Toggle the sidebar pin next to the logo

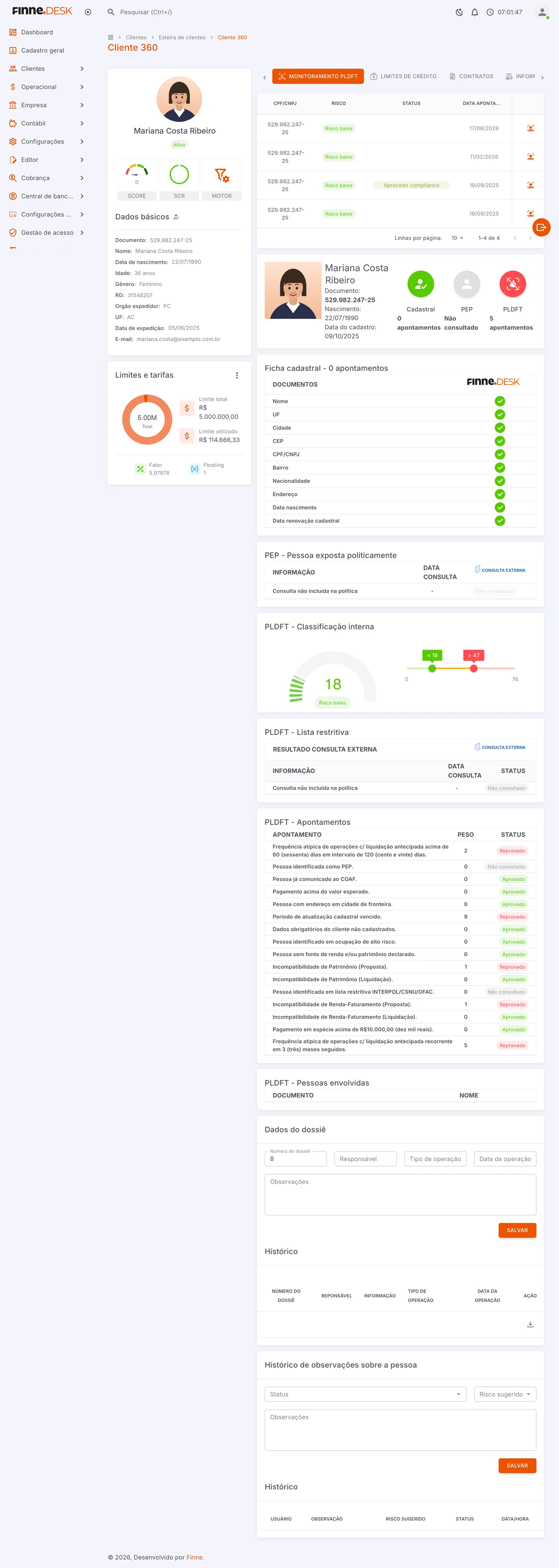click(88, 12)
